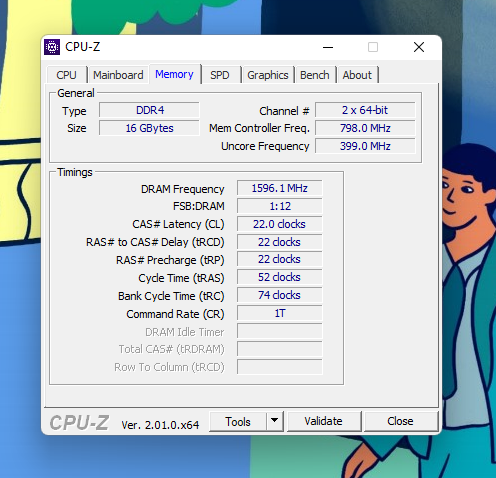Click the empty Row To Column (tRCD) field

click(280, 367)
